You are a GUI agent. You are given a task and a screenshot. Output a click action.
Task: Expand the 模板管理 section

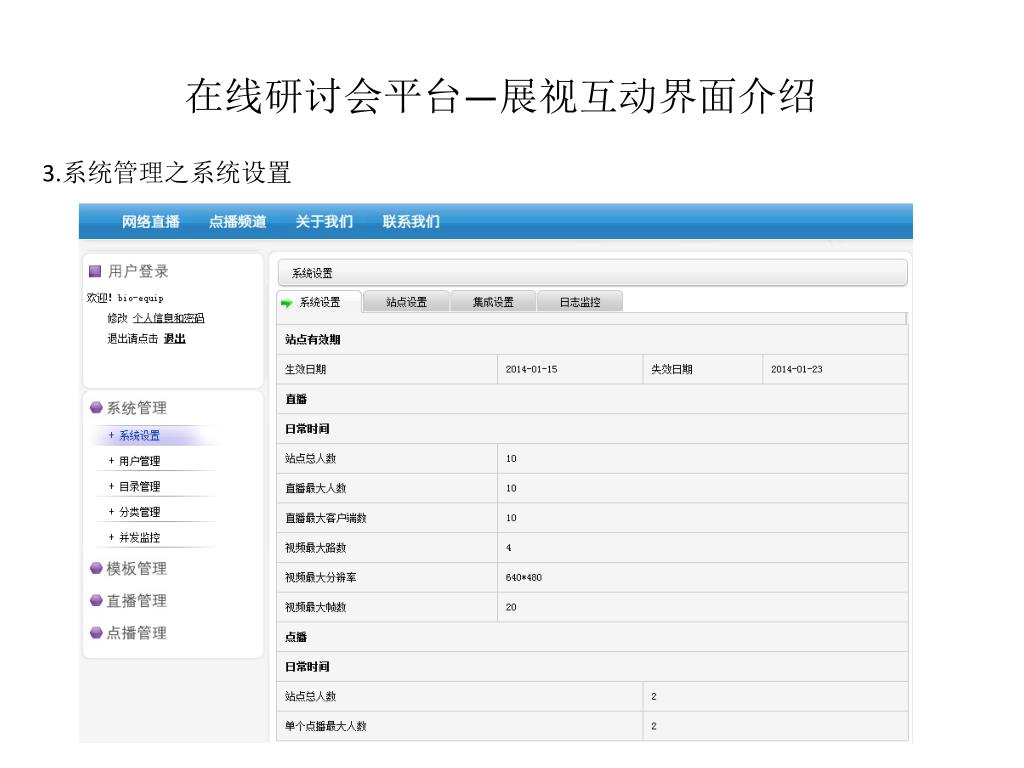pos(136,569)
